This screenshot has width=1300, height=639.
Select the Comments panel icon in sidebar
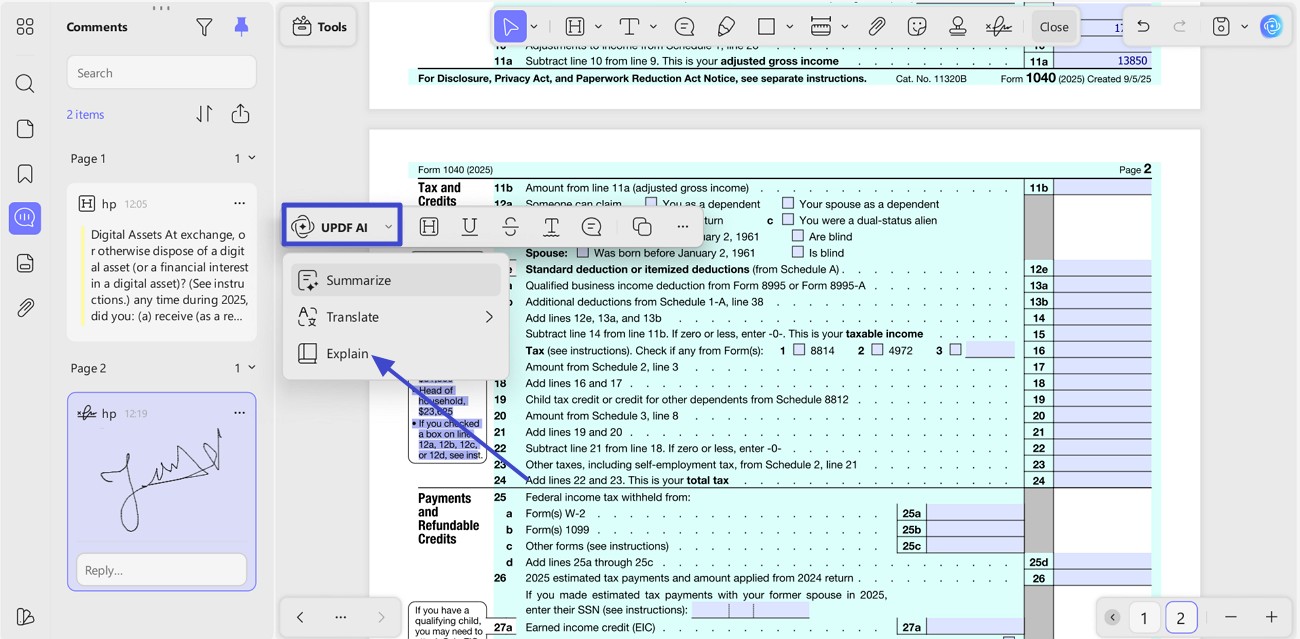[x=25, y=218]
